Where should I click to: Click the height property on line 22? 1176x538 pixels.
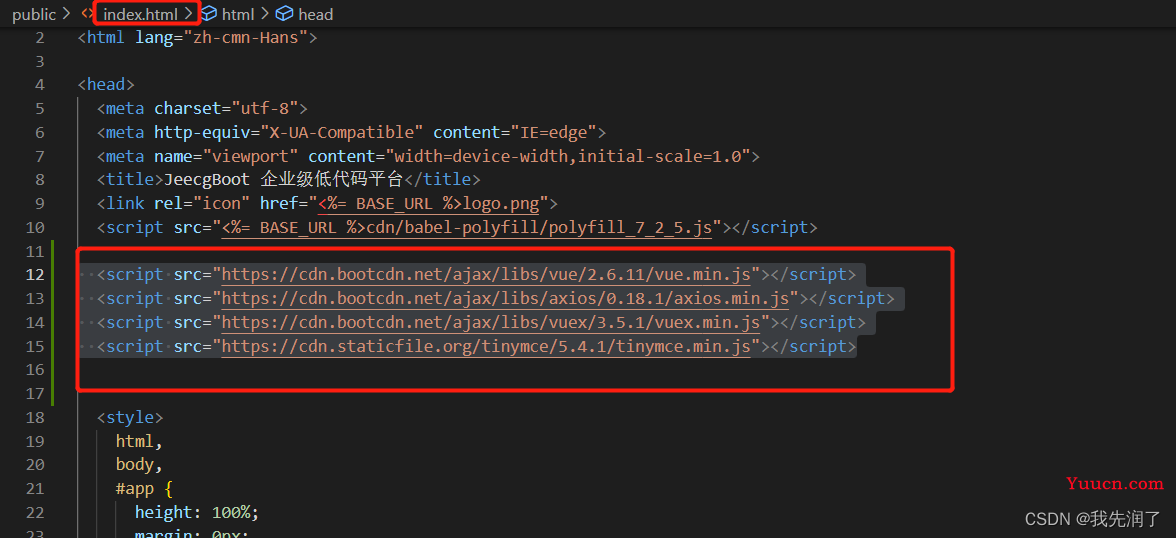tap(164, 513)
